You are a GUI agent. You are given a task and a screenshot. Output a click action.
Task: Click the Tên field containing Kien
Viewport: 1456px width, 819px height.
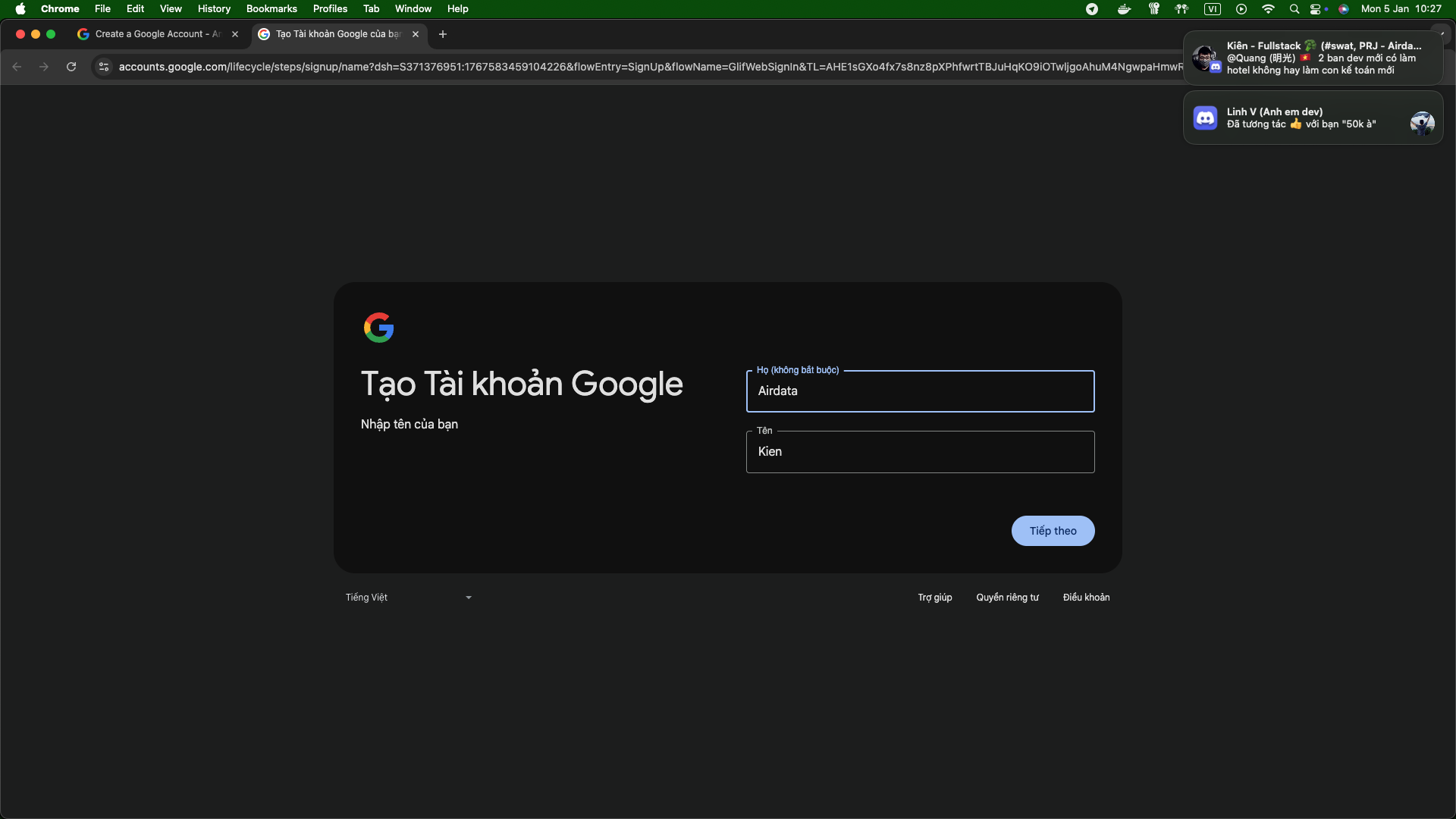(x=920, y=452)
